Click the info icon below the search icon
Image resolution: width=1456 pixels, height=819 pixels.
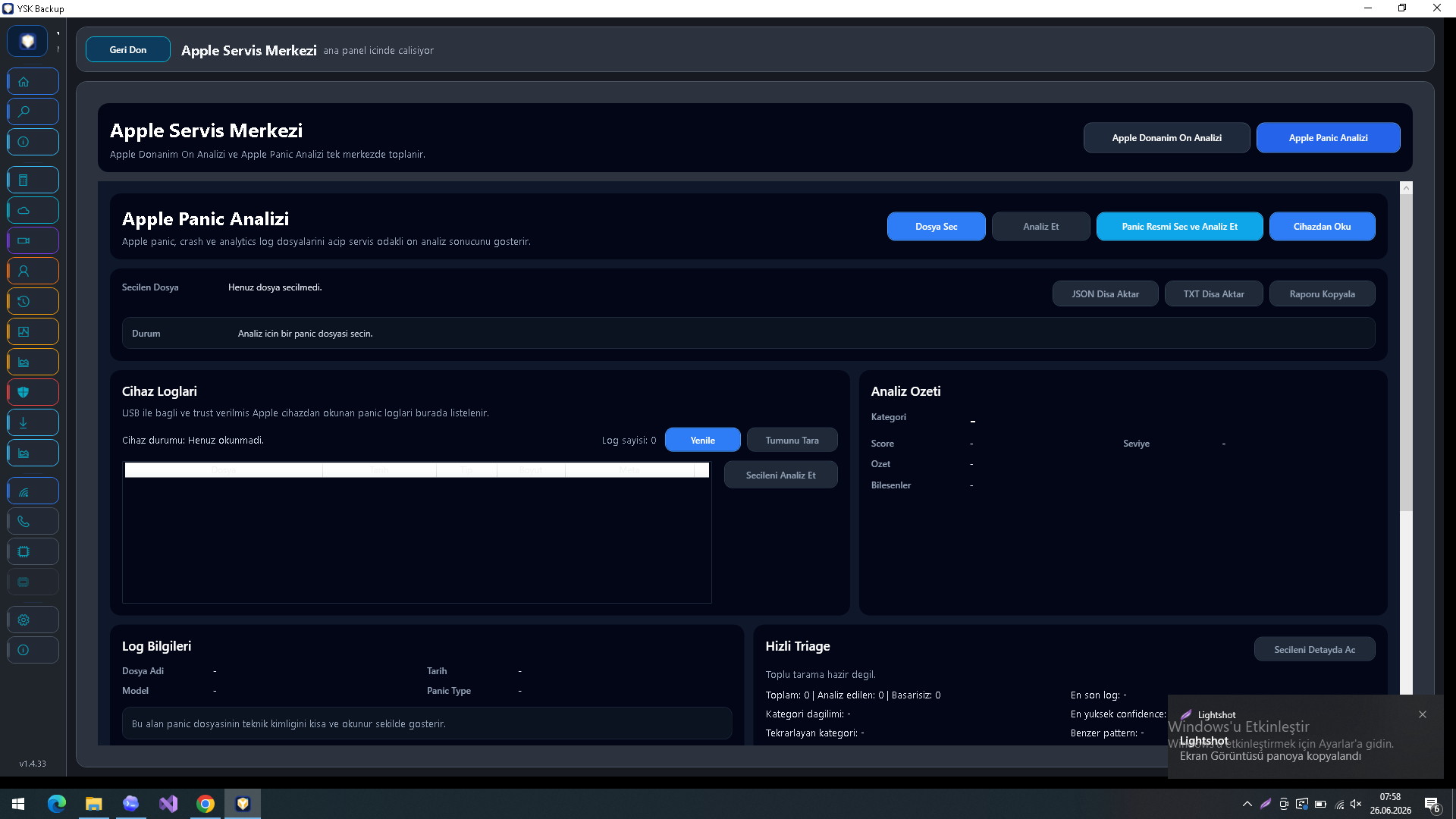click(x=33, y=142)
